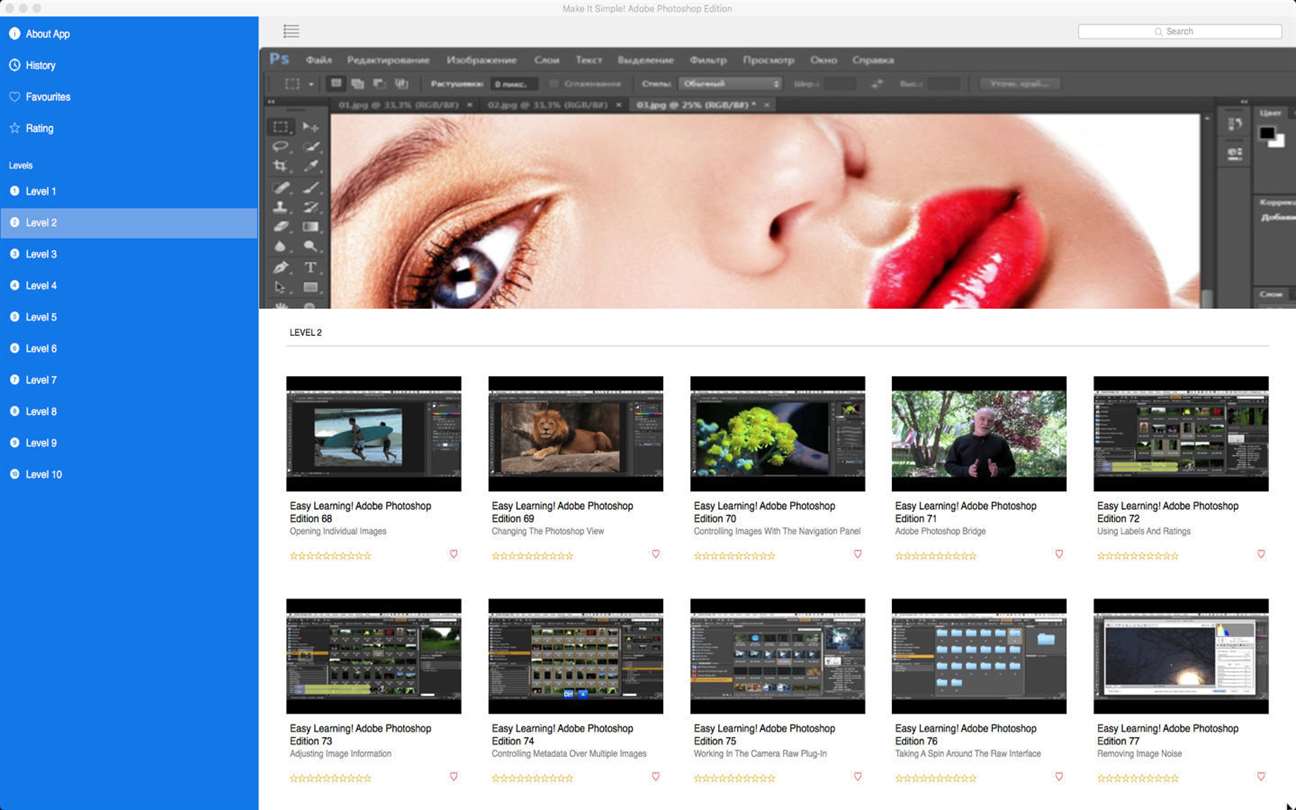Click "Controlling Metadata Over Multiple Images" text
The width and height of the screenshot is (1296, 810).
(569, 754)
